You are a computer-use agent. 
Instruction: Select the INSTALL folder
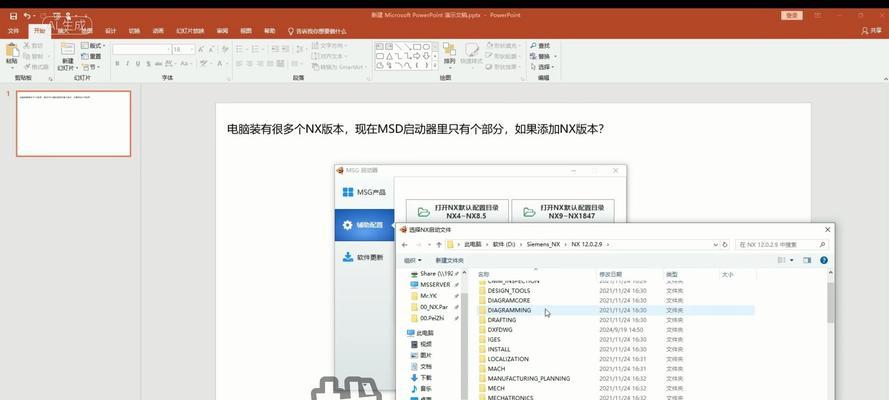(499, 350)
